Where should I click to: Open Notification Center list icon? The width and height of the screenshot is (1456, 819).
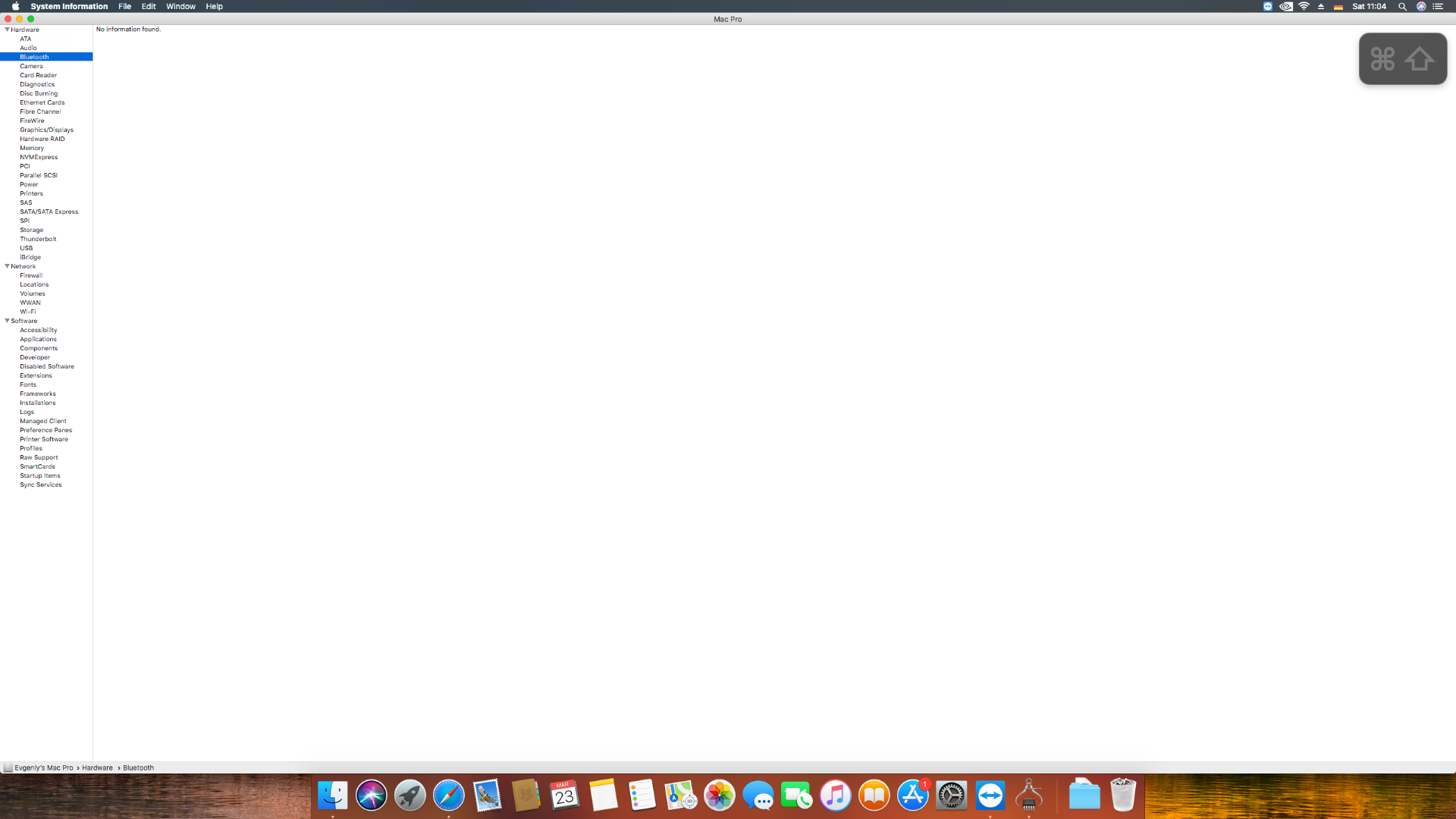point(1438,6)
